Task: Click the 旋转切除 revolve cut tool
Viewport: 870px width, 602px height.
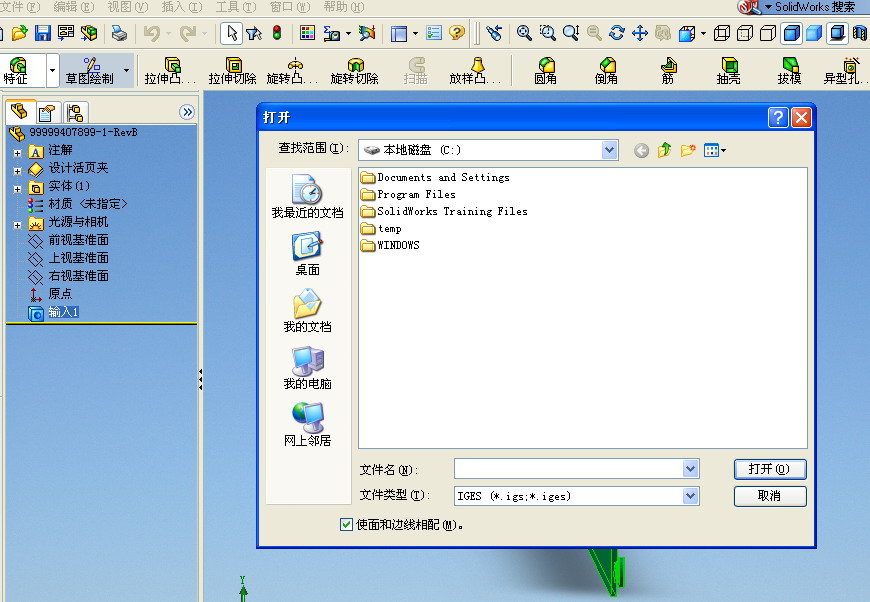Action: pyautogui.click(x=355, y=71)
